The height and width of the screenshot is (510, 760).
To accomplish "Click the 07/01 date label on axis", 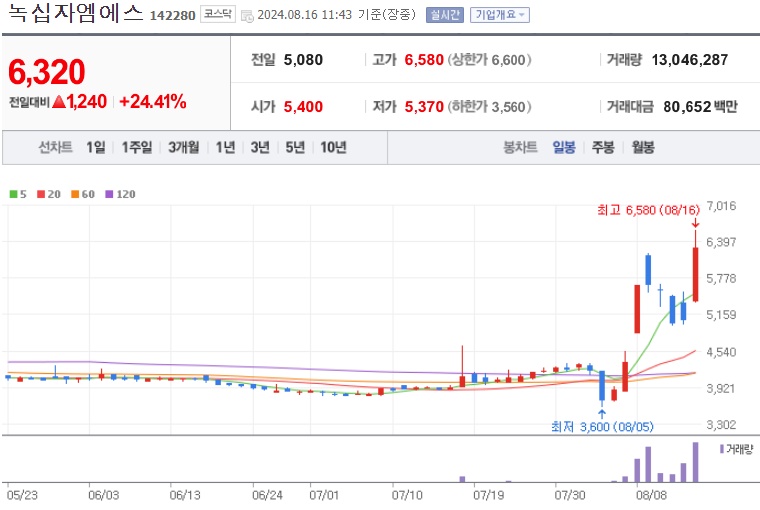I will 324,495.
